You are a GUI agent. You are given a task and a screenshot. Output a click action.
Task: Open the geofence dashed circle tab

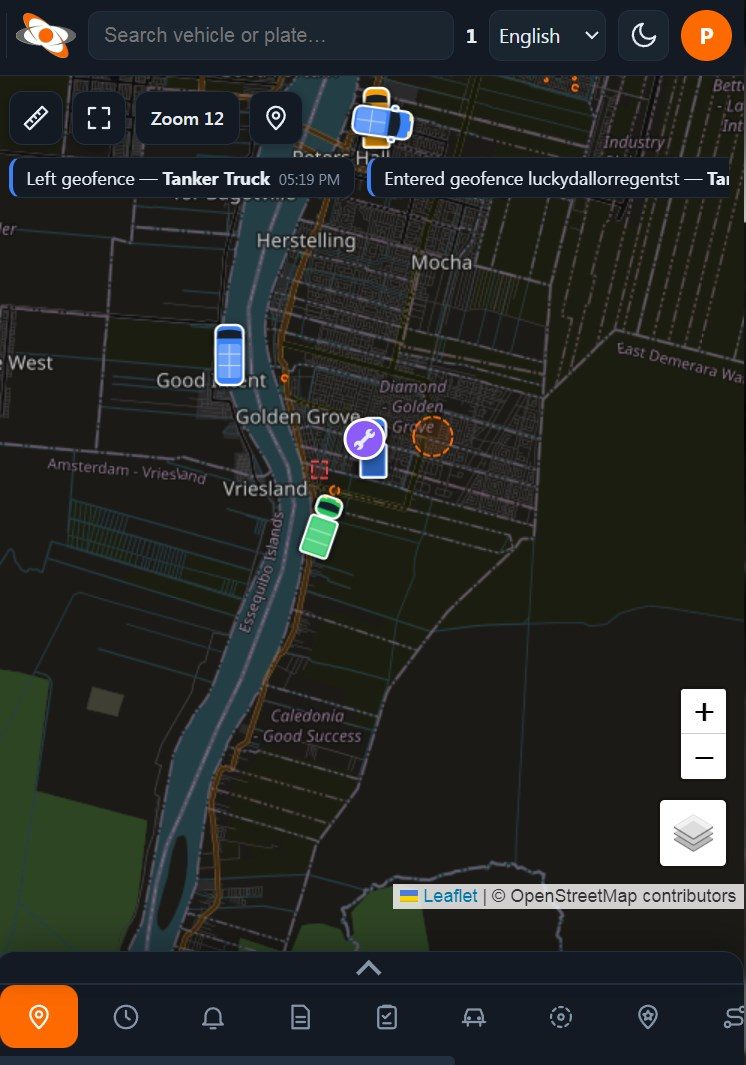click(561, 1017)
